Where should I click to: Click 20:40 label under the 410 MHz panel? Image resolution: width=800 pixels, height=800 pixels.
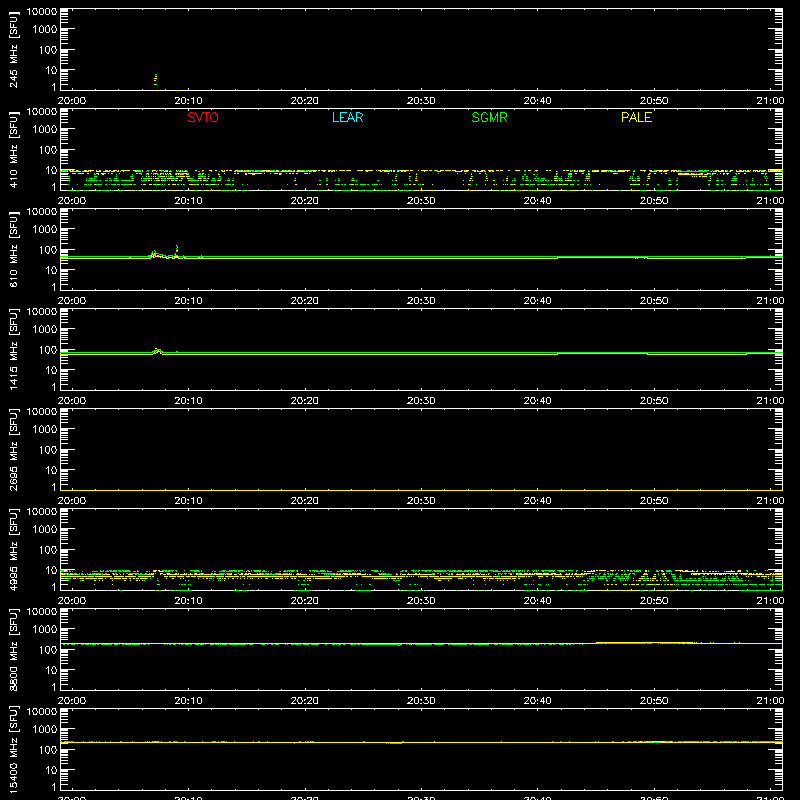[537, 201]
